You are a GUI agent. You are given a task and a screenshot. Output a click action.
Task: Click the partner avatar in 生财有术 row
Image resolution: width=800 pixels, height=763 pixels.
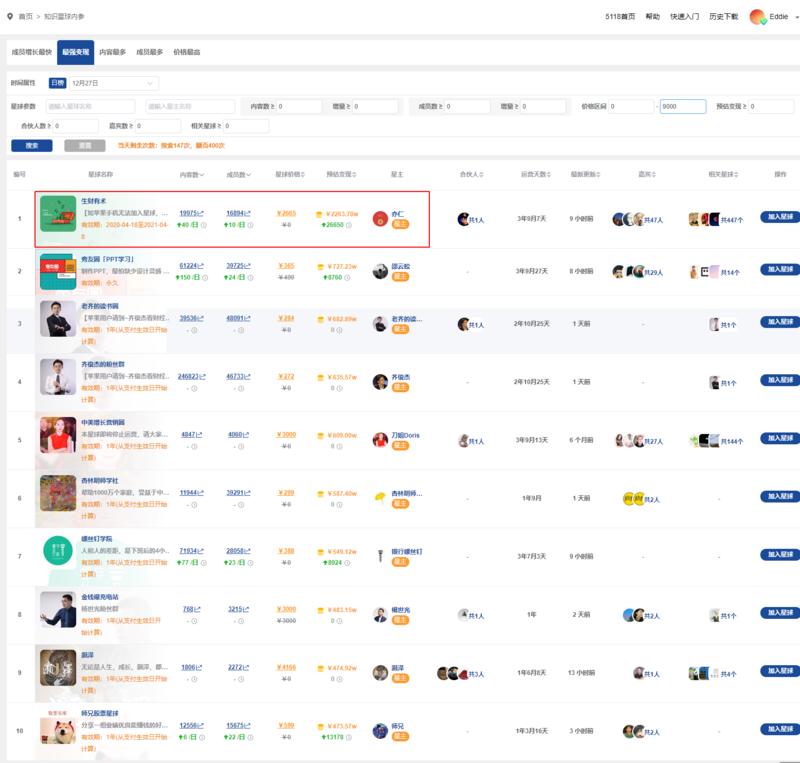point(463,219)
